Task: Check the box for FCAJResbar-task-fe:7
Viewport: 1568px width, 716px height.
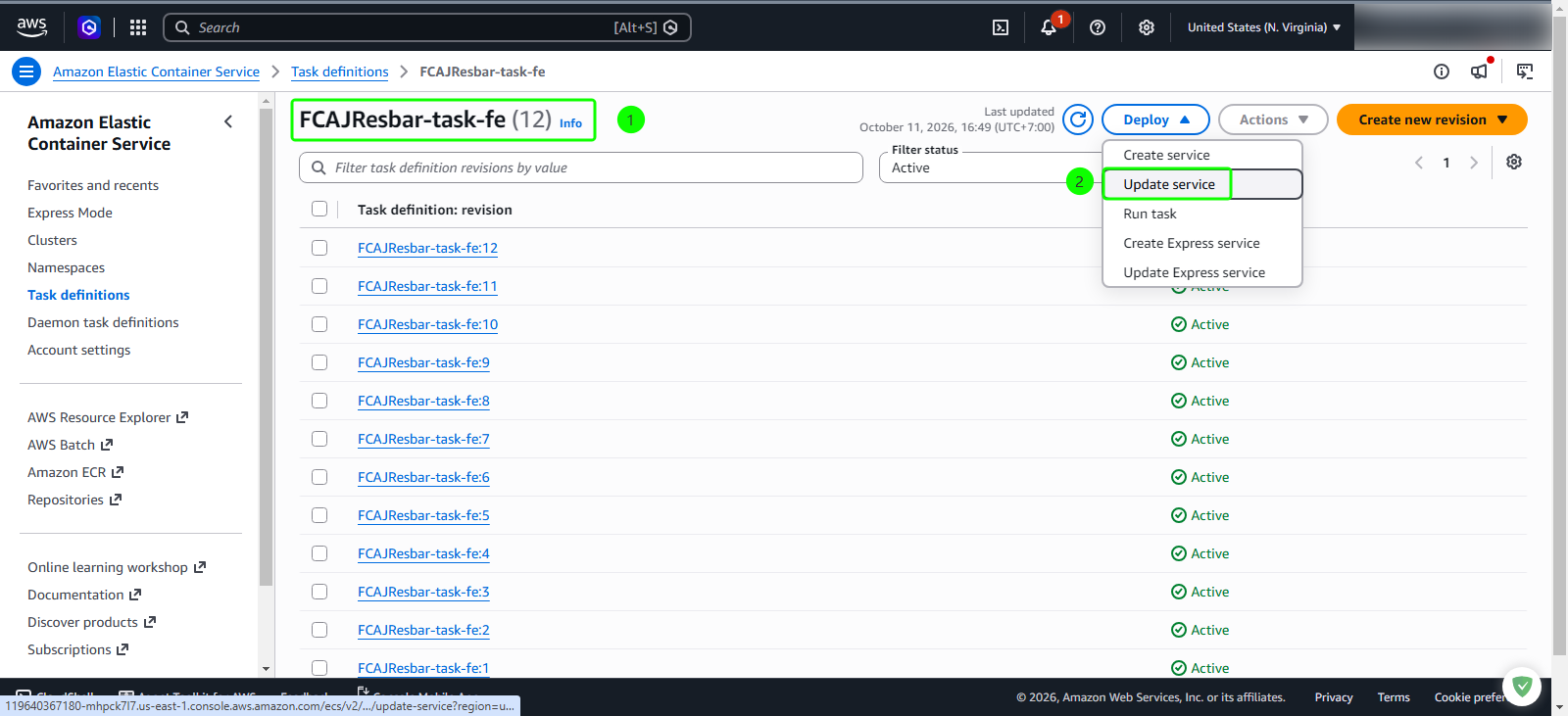Action: pyautogui.click(x=319, y=439)
